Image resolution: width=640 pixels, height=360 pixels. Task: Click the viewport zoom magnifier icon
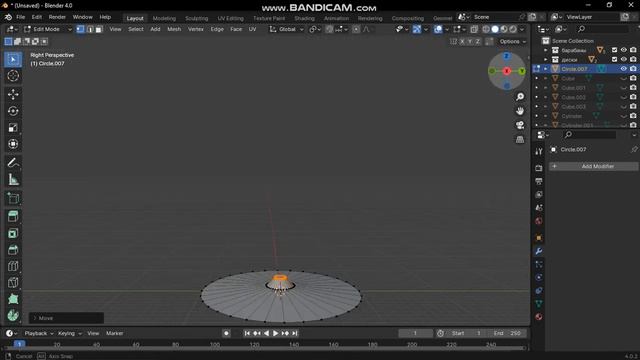point(520,97)
